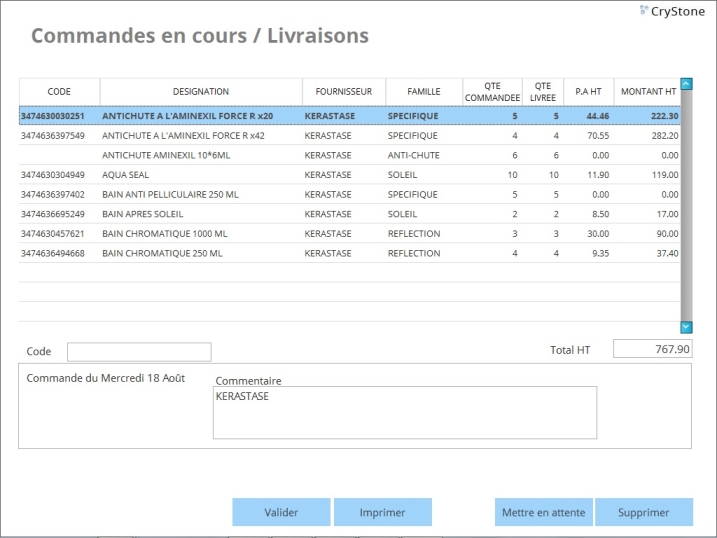Click amount 222.30 in MONTANT HT
Image resolution: width=717 pixels, height=538 pixels.
click(665, 116)
